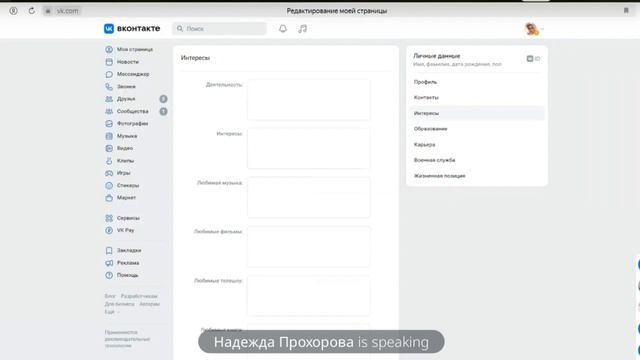Select the Карьера tab
640x360 pixels.
477,144
